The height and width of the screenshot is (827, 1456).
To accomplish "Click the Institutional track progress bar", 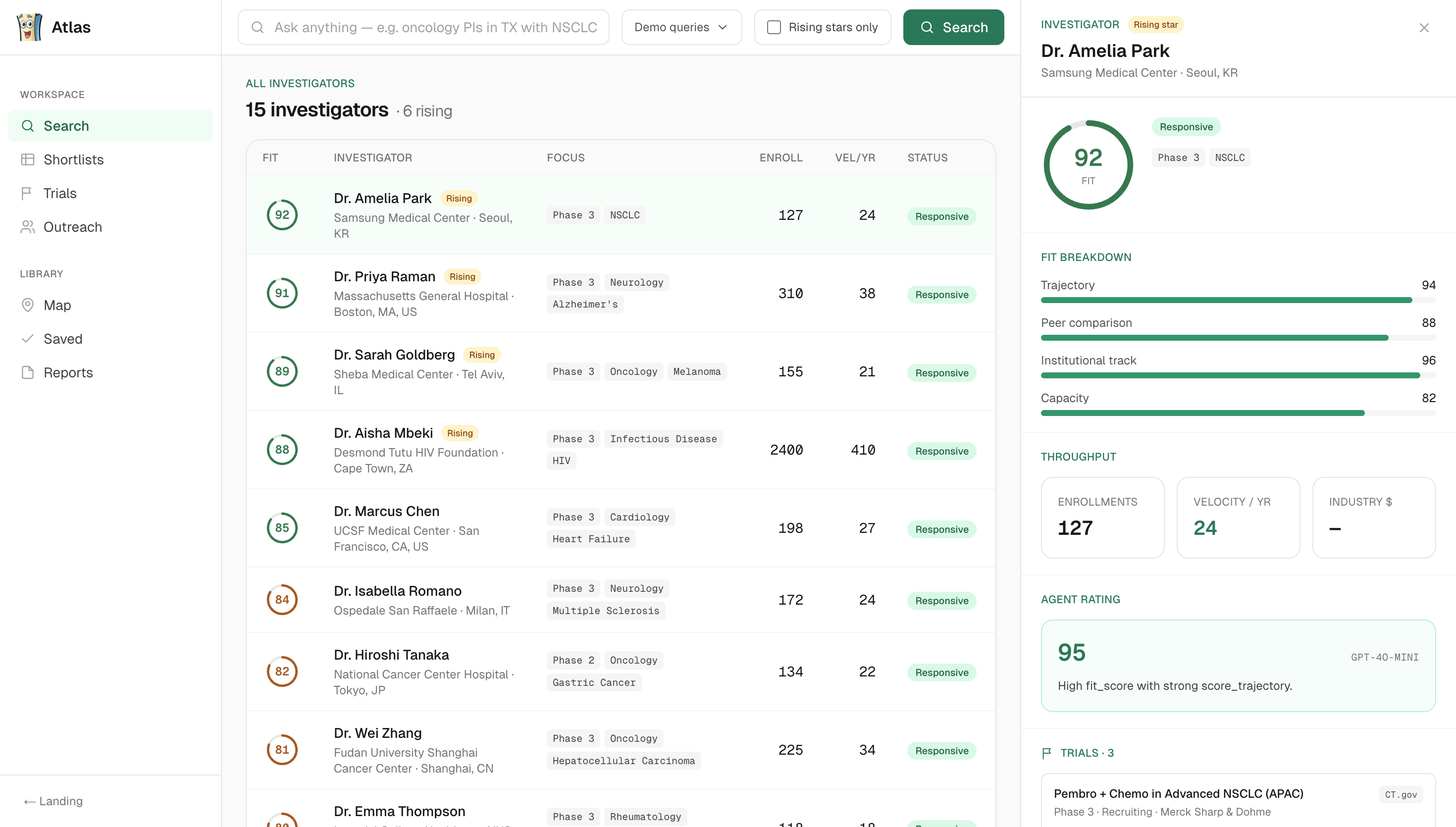I will point(1238,375).
